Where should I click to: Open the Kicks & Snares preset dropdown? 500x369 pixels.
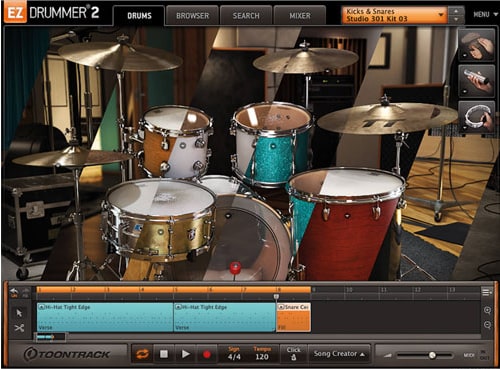point(394,15)
